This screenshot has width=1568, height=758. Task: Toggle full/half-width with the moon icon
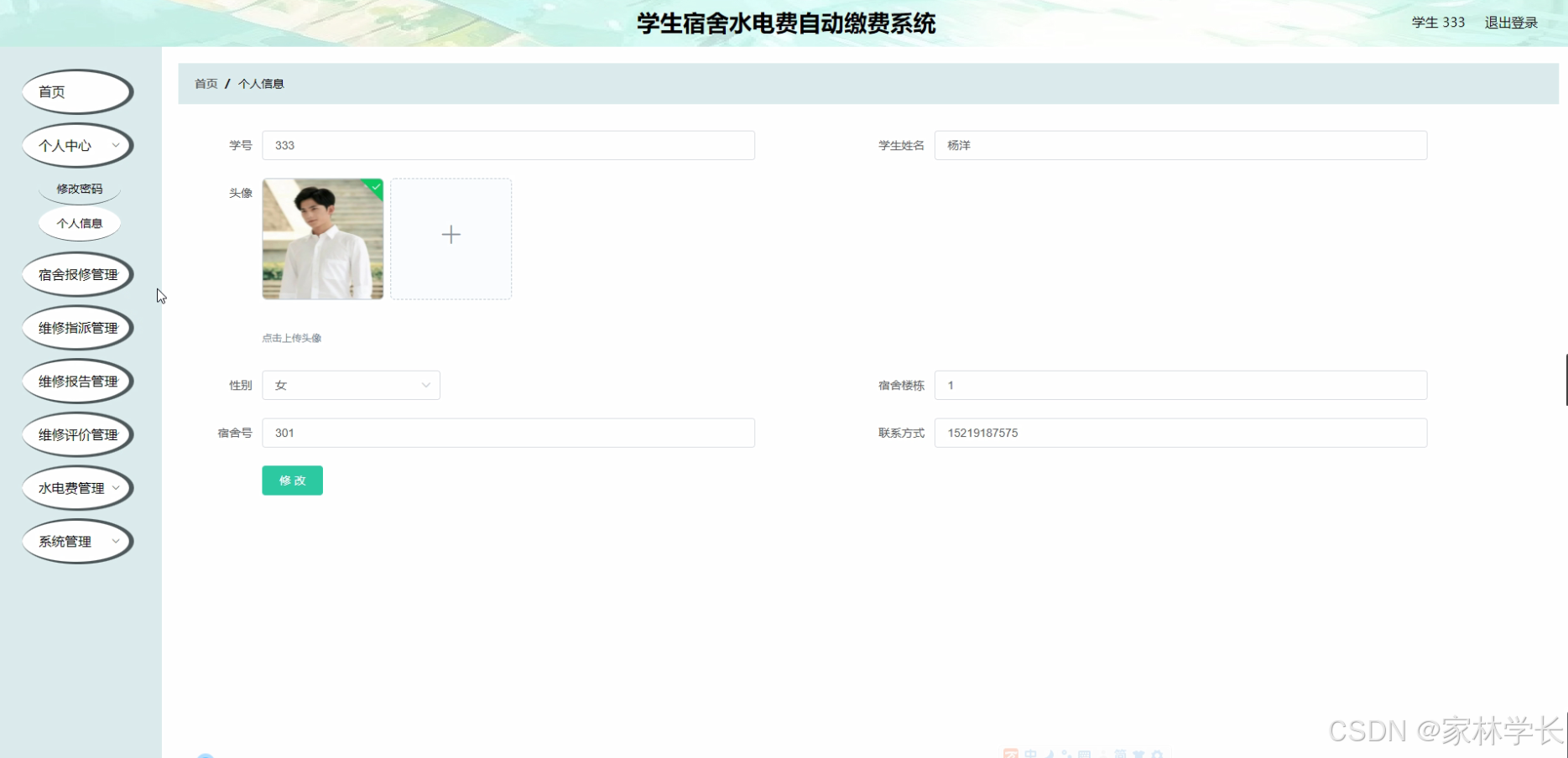1050,753
